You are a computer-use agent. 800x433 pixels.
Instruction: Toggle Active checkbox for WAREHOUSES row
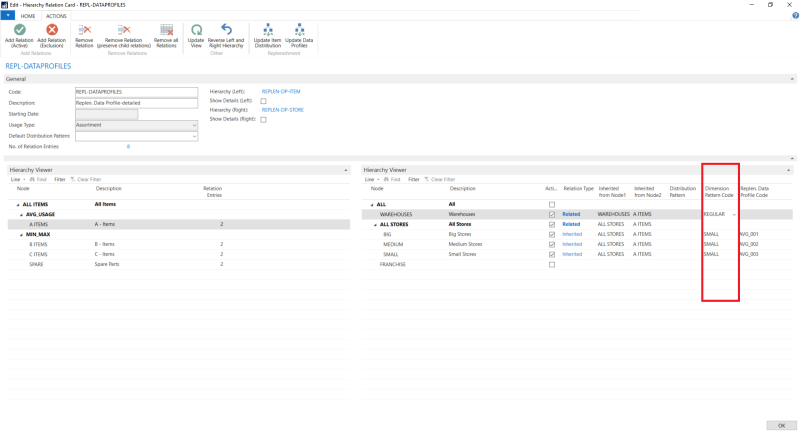click(x=552, y=215)
